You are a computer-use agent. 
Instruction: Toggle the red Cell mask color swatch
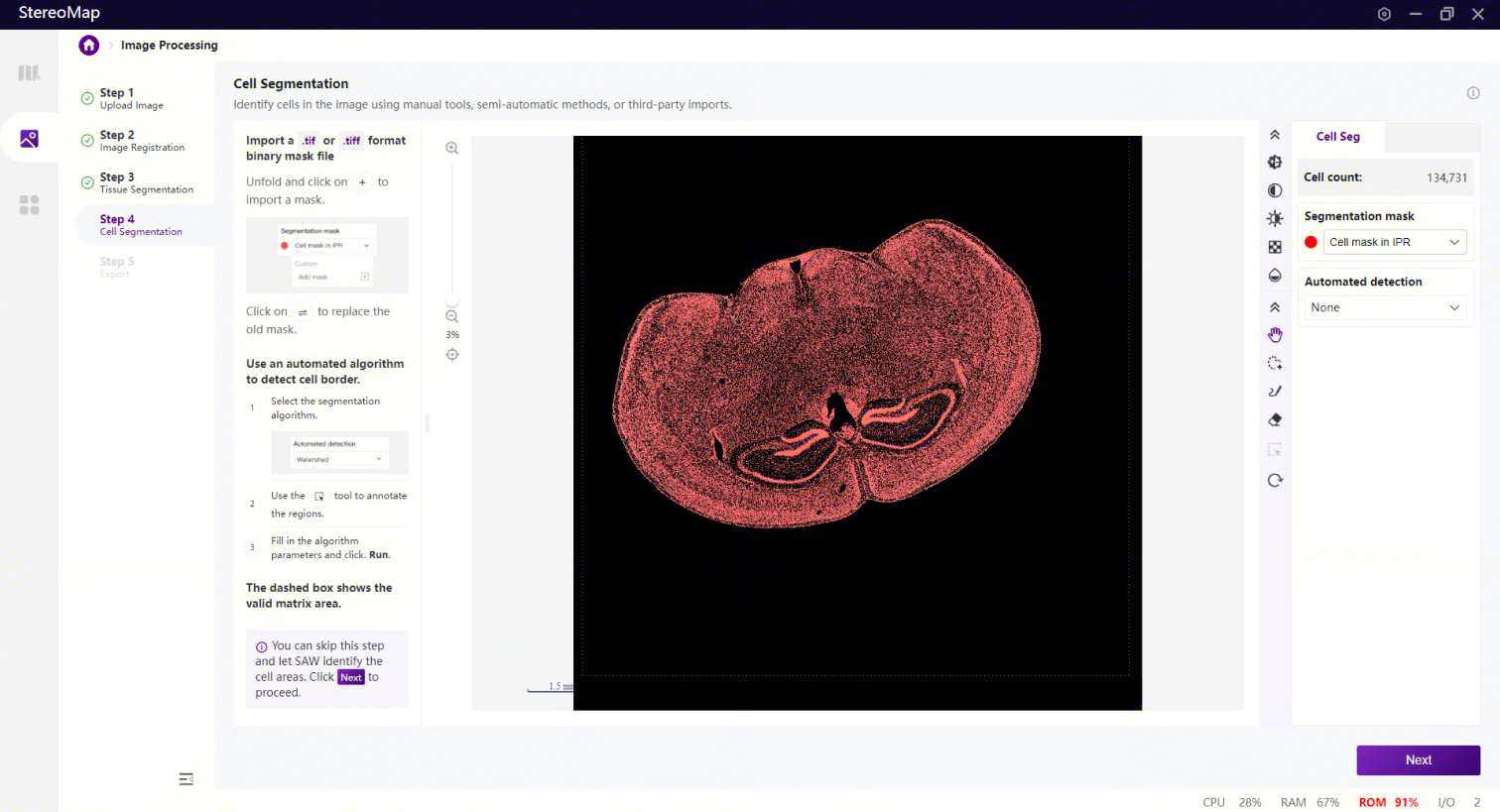[x=1311, y=242]
